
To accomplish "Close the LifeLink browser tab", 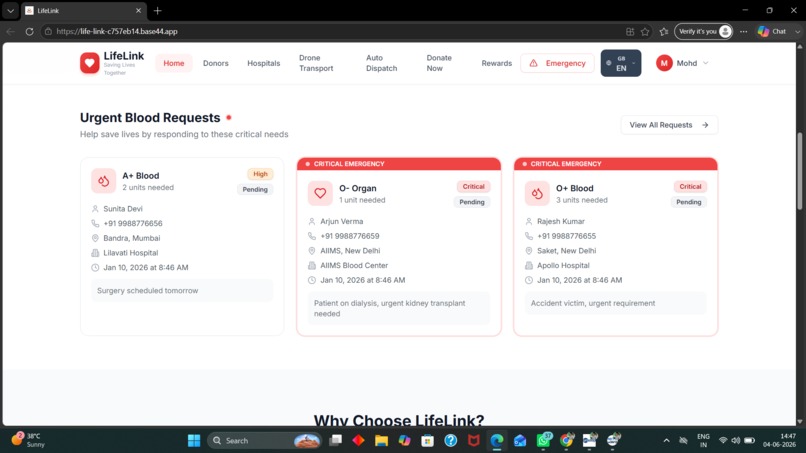I will point(138,10).
